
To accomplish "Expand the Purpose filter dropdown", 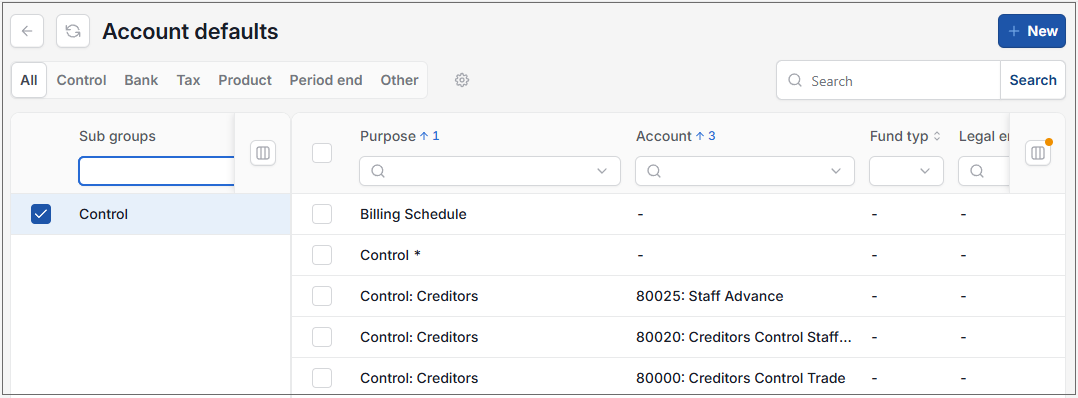I will click(x=602, y=171).
